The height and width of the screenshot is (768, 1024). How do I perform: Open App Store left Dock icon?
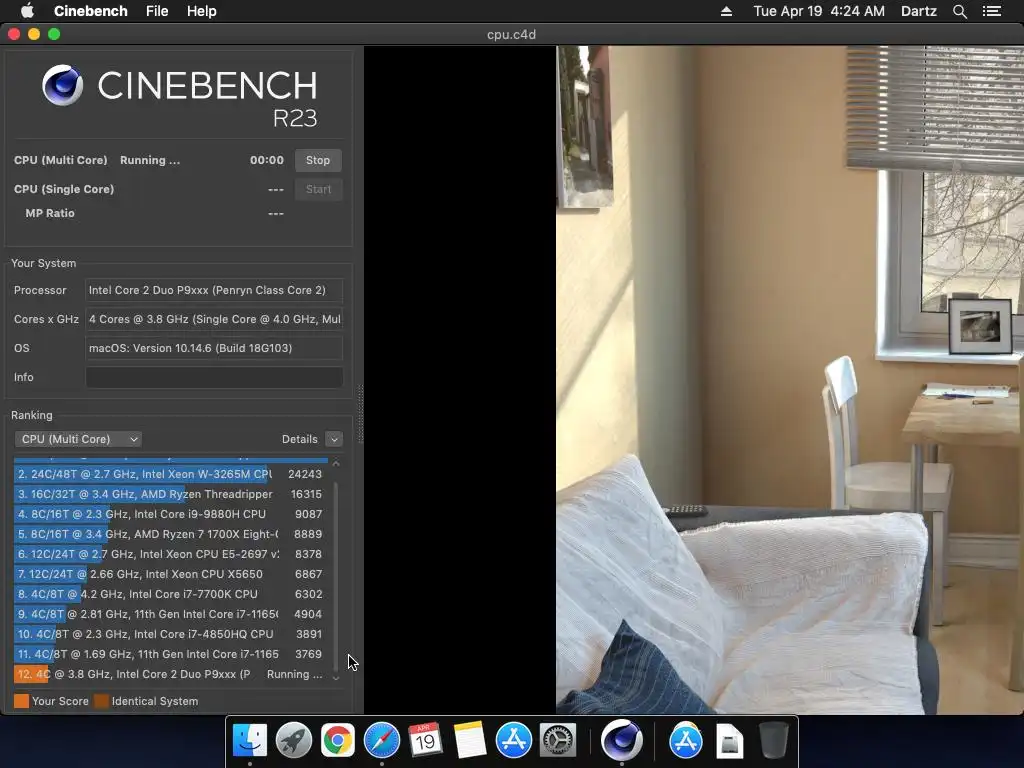(x=513, y=741)
